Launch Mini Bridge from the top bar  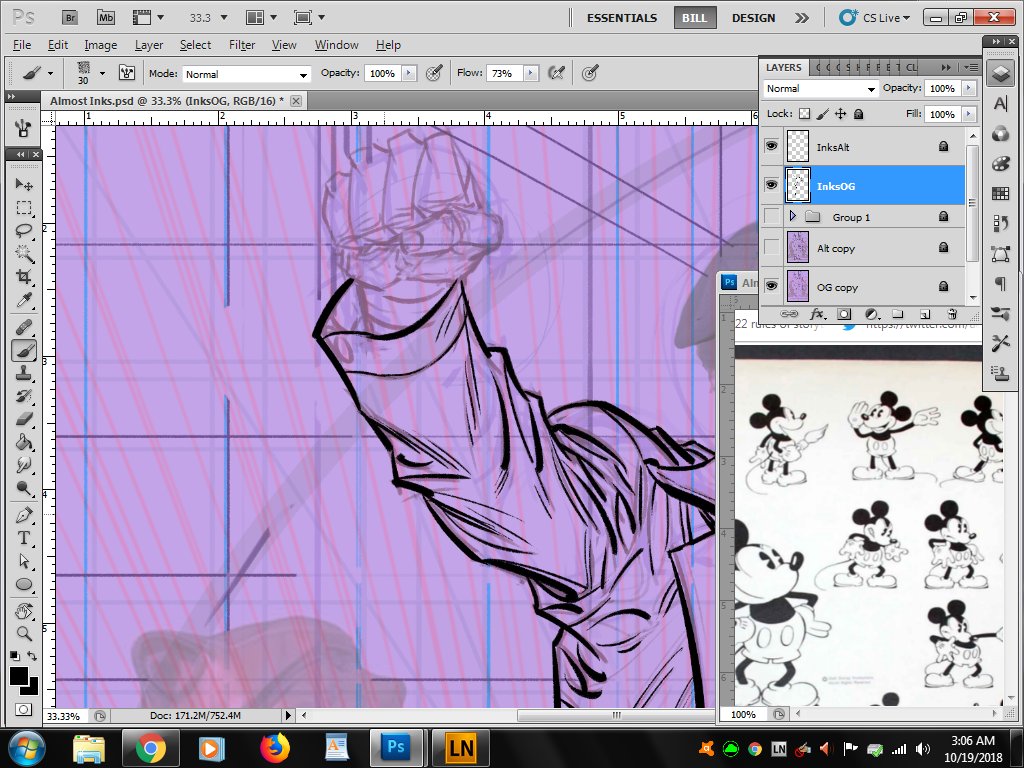(105, 18)
